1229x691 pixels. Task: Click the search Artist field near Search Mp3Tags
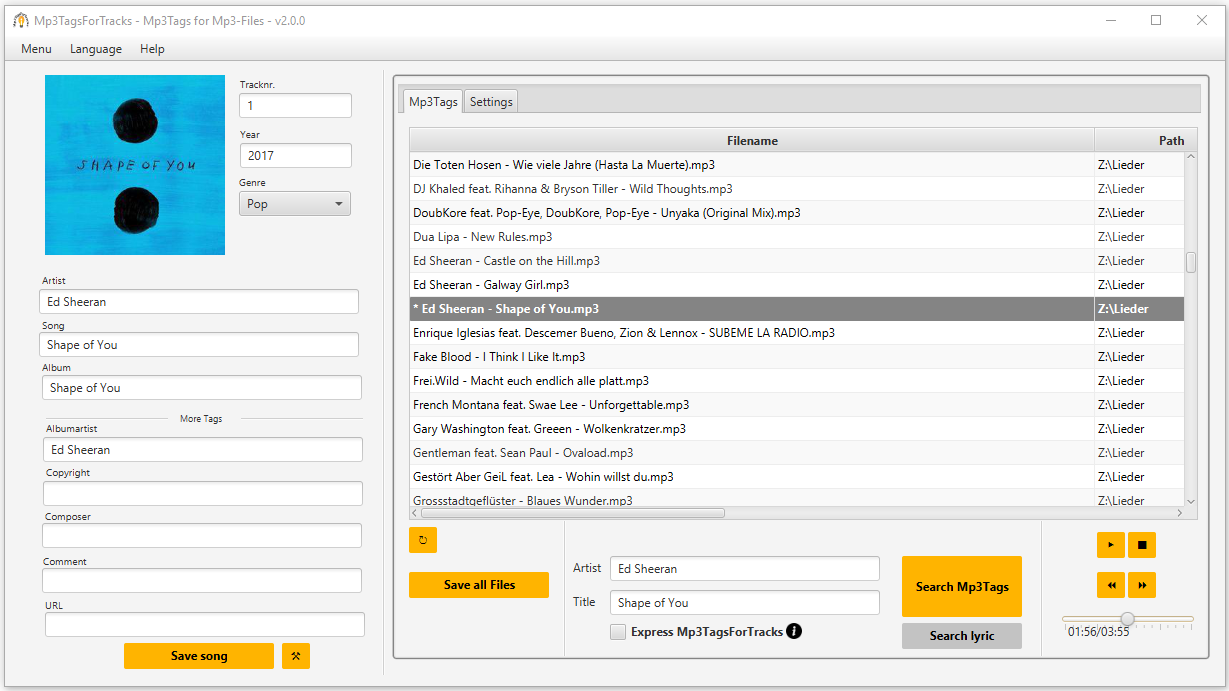(745, 568)
